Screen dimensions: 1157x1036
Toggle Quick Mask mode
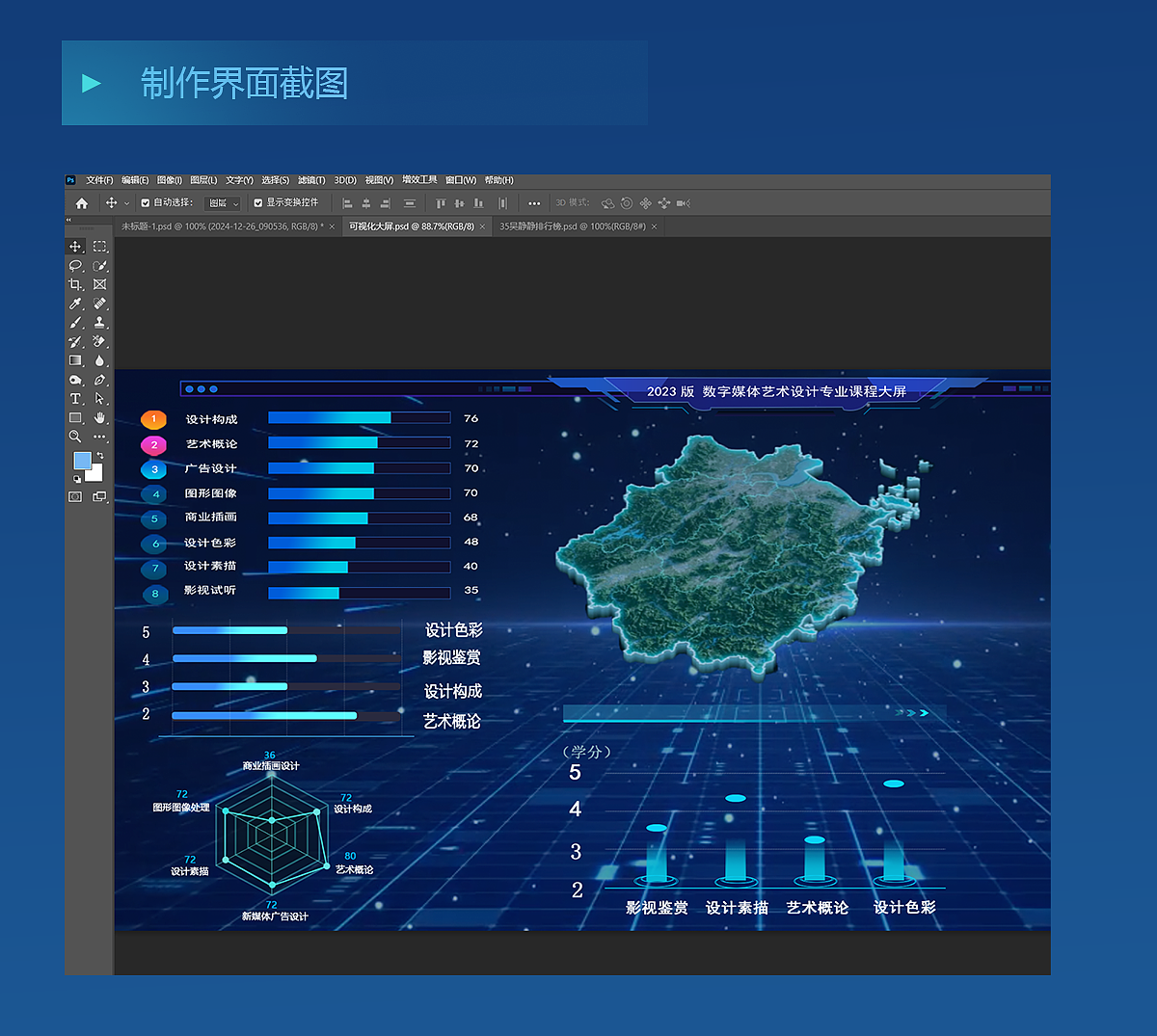pyautogui.click(x=75, y=496)
